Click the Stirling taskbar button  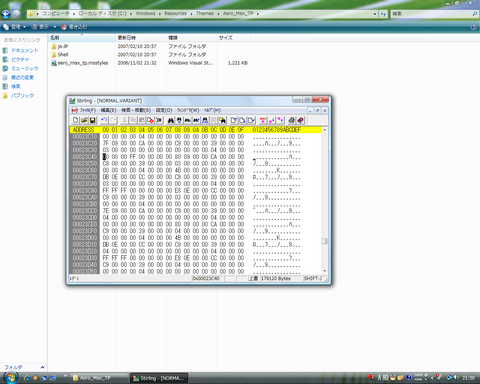pyautogui.click(x=159, y=378)
